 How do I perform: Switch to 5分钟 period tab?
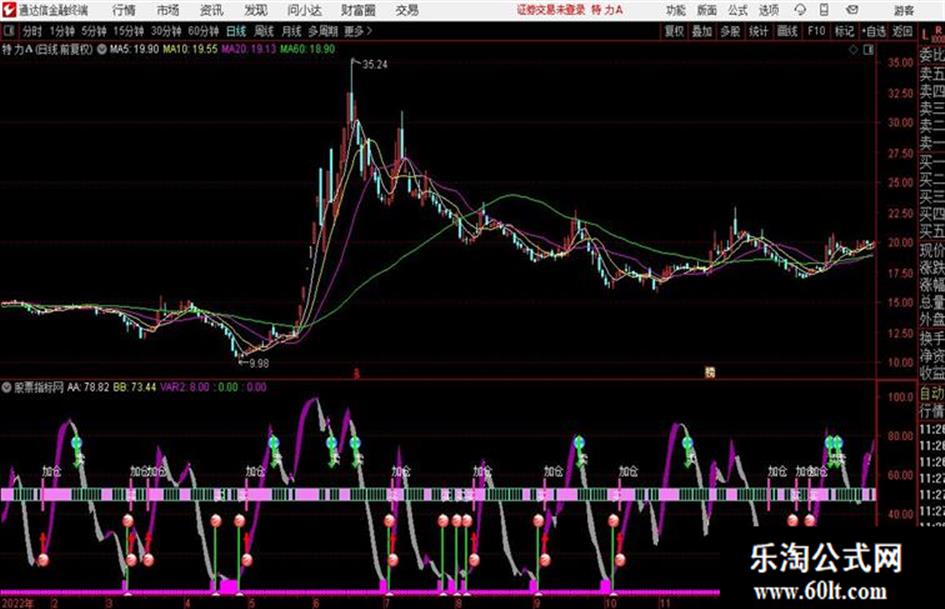point(94,31)
